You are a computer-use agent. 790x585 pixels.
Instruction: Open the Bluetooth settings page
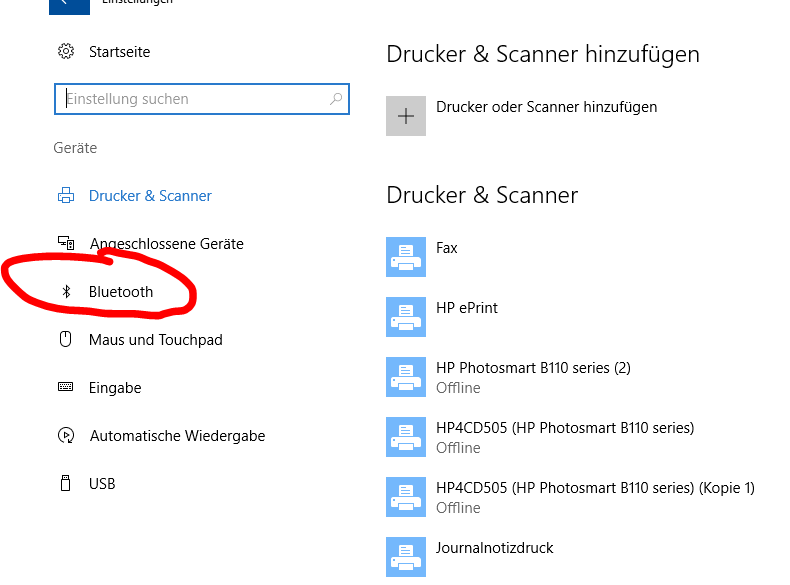(x=121, y=292)
